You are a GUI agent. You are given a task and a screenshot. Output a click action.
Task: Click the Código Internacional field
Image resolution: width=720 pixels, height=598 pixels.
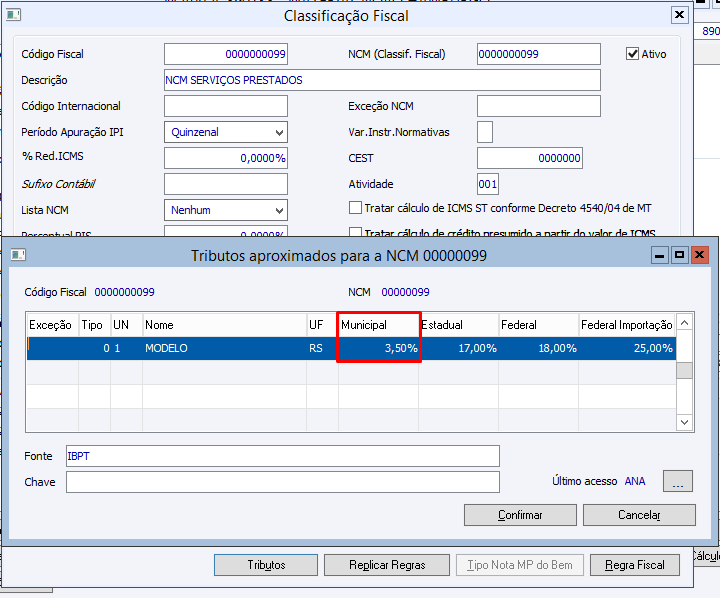pos(226,106)
